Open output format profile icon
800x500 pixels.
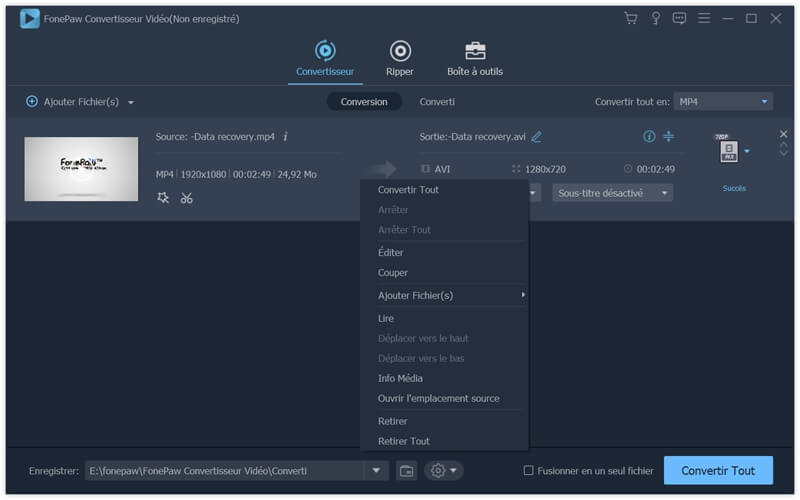click(x=729, y=151)
